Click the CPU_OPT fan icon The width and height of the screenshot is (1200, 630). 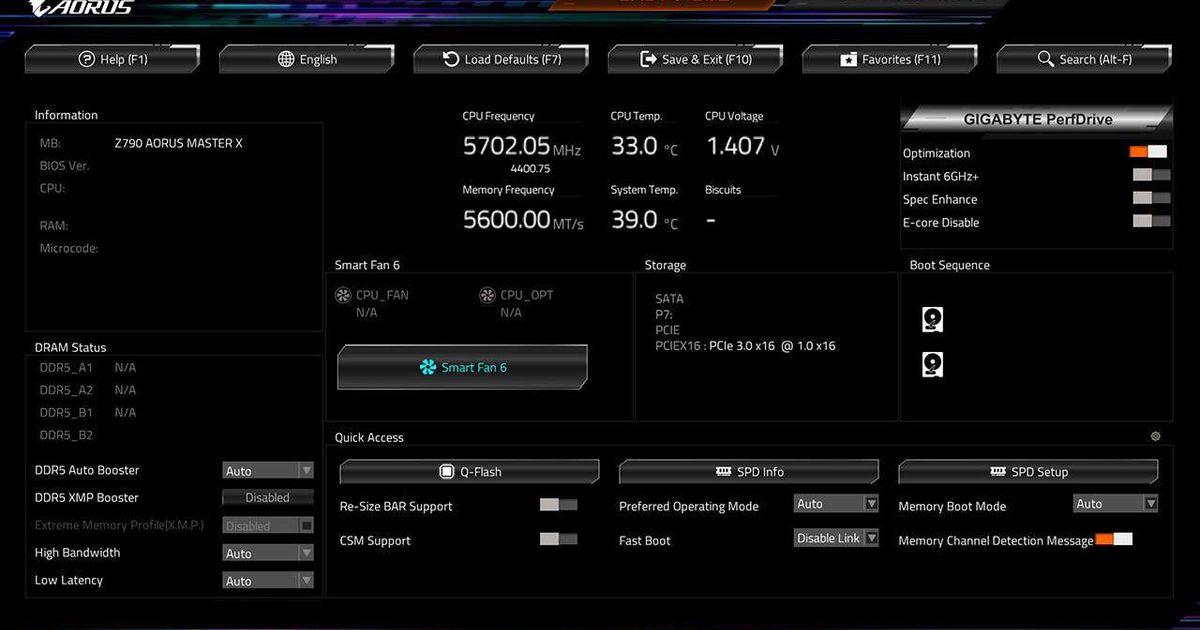[487, 295]
